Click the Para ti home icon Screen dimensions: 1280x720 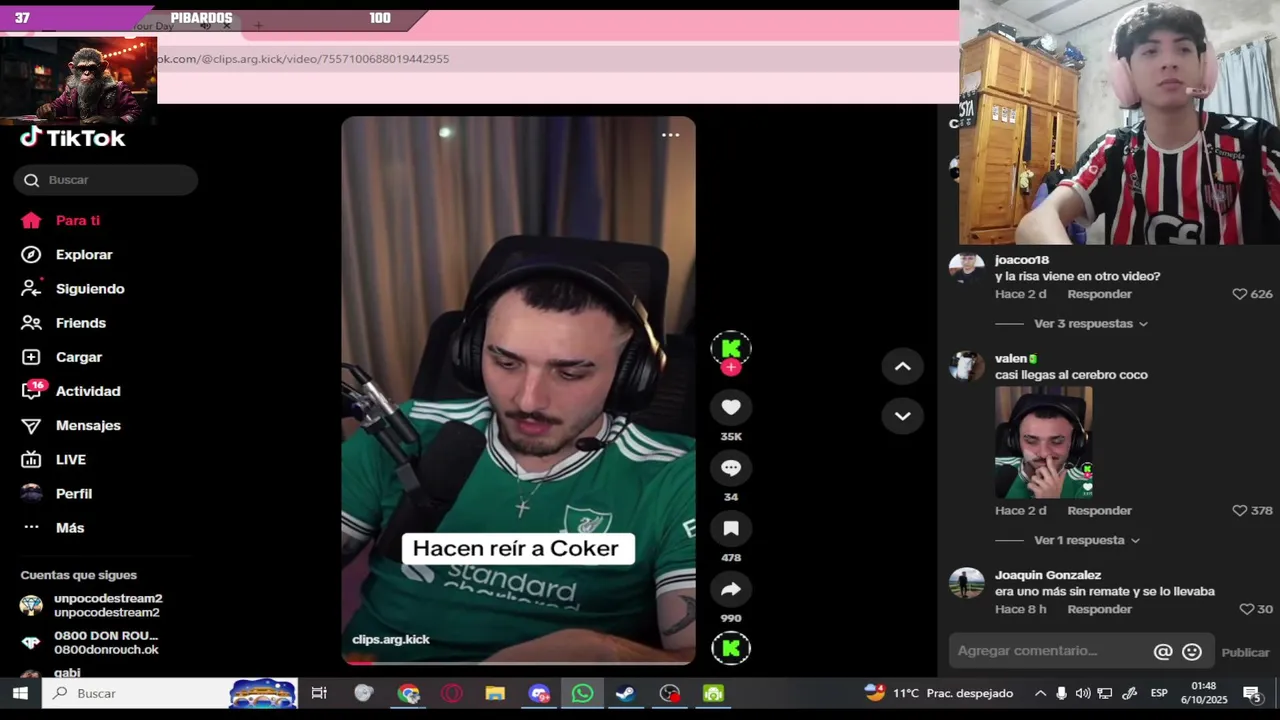31,221
